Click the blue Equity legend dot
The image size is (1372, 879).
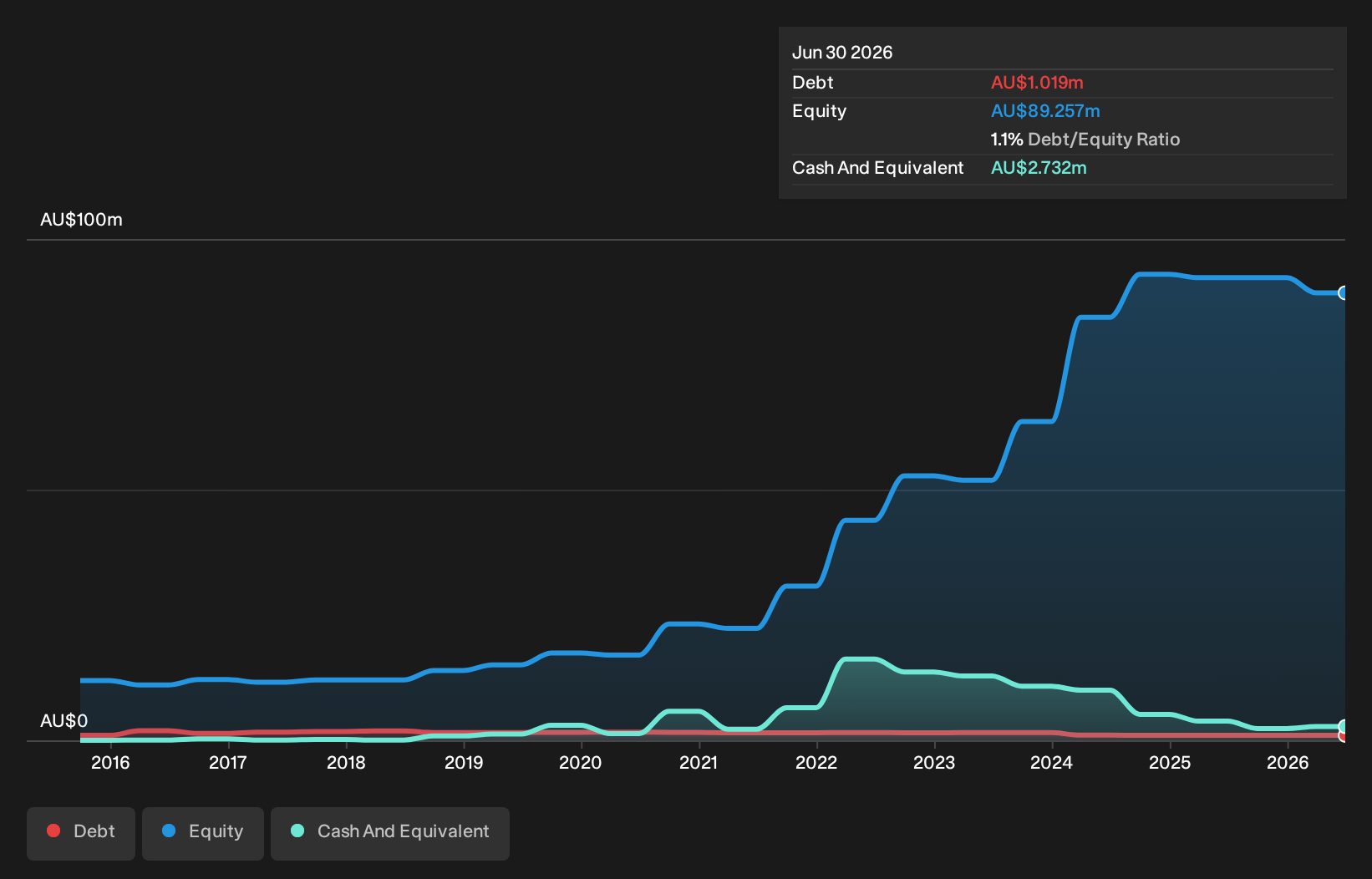[x=169, y=831]
